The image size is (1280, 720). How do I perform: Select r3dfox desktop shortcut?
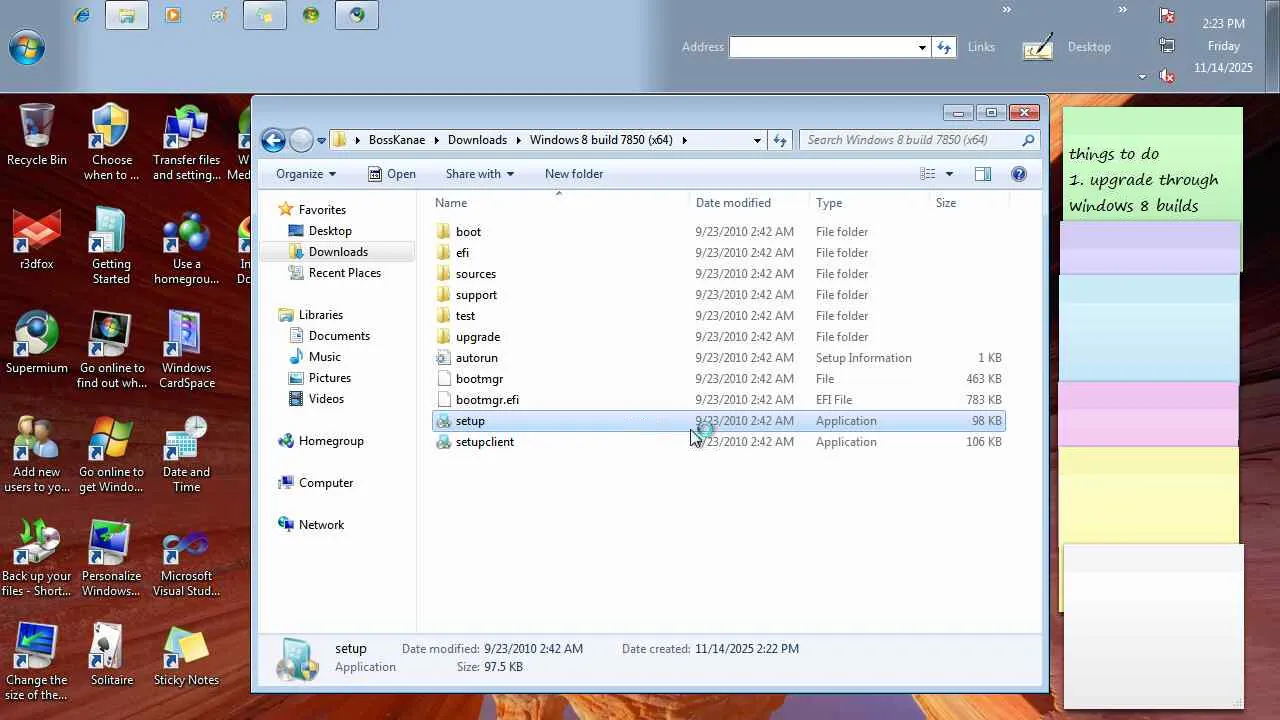coord(37,239)
